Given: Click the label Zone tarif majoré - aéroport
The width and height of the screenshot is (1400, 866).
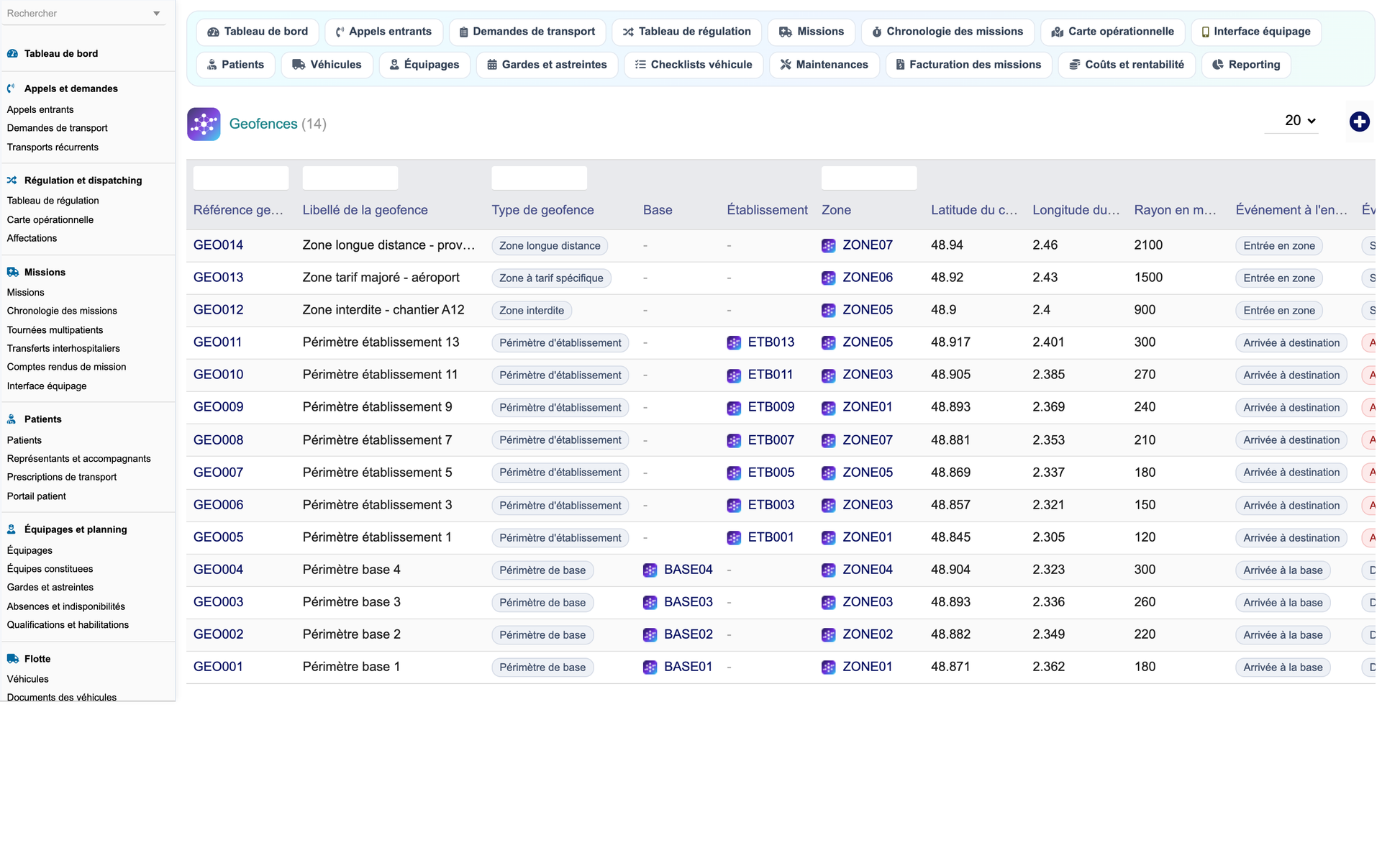Looking at the screenshot, I should click(x=381, y=278).
